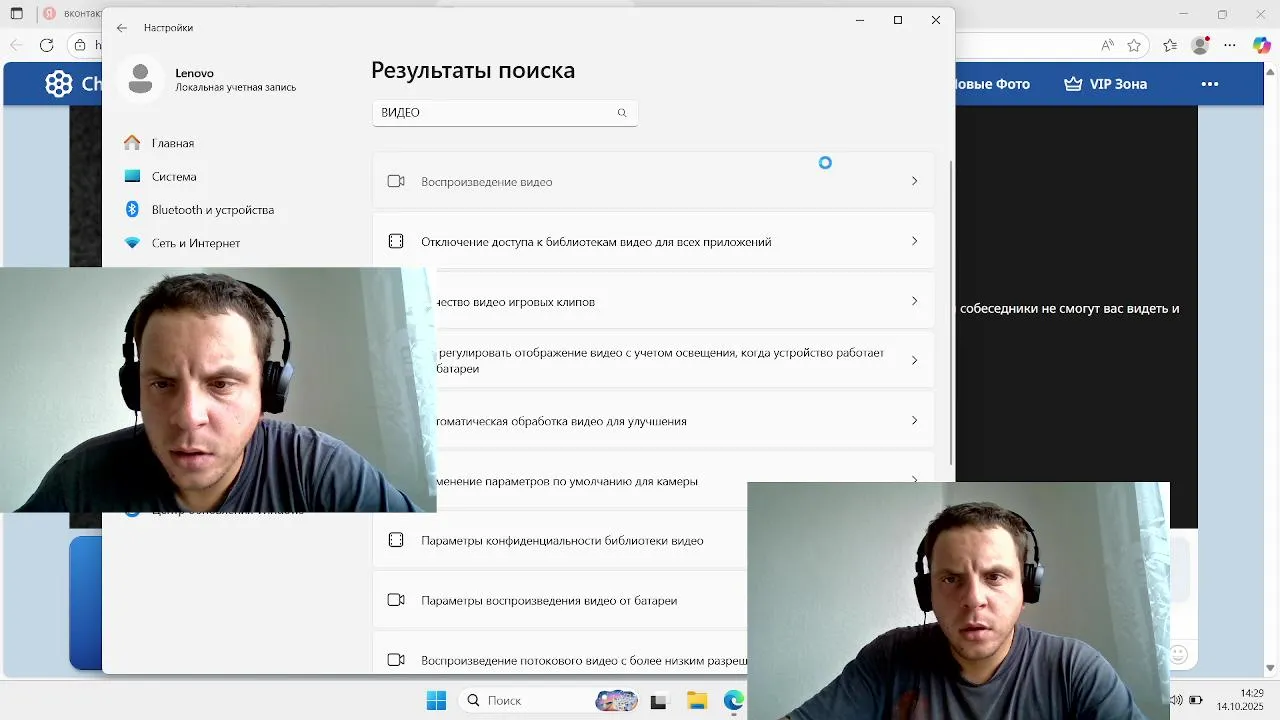Viewport: 1280px width, 720px height.
Task: Open the отображение видео с учетом освещения result
Action: (x=684, y=360)
